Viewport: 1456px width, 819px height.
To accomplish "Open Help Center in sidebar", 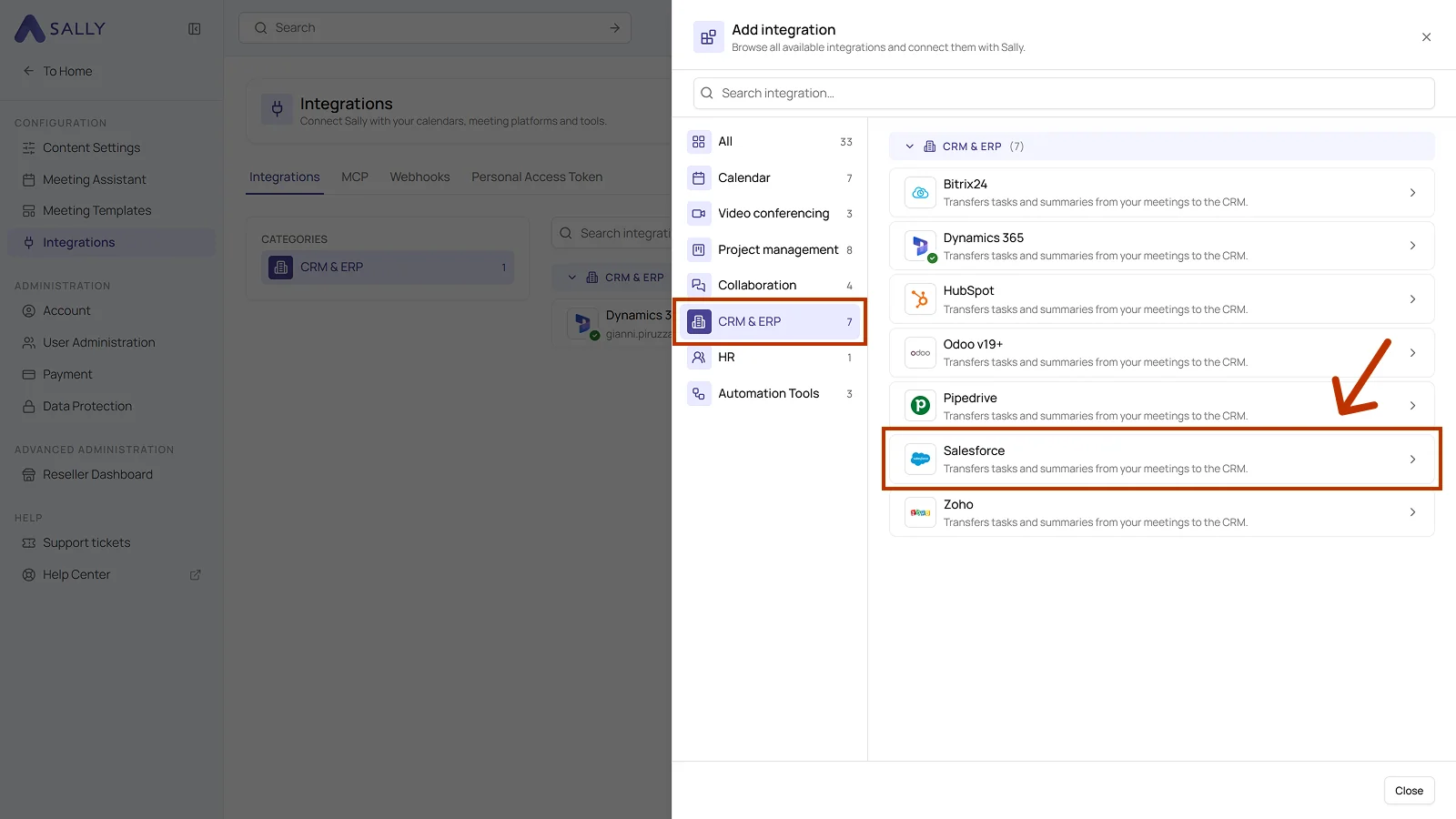I will pyautogui.click(x=111, y=575).
